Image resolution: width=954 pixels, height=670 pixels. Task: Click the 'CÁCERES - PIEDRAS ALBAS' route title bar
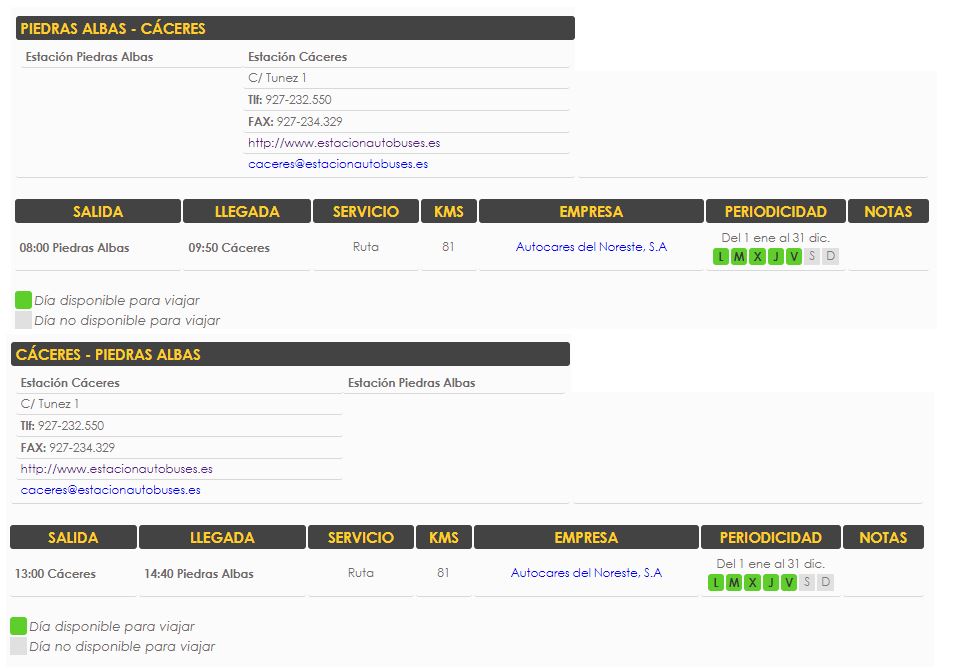pyautogui.click(x=290, y=354)
